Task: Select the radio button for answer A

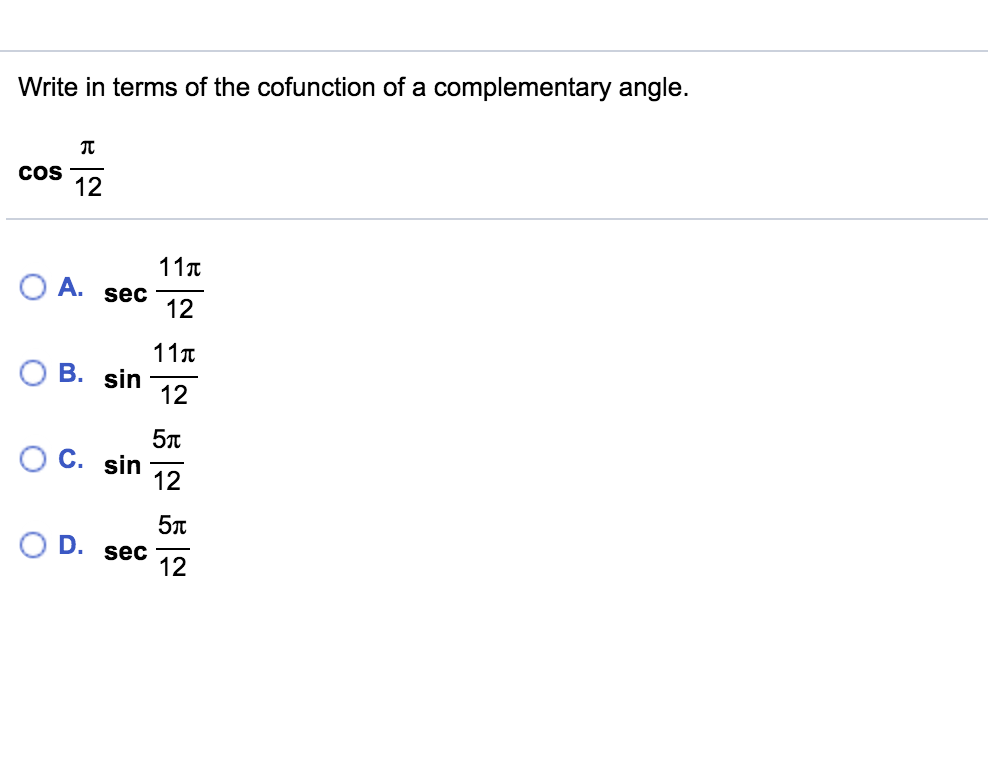Action: click(33, 287)
